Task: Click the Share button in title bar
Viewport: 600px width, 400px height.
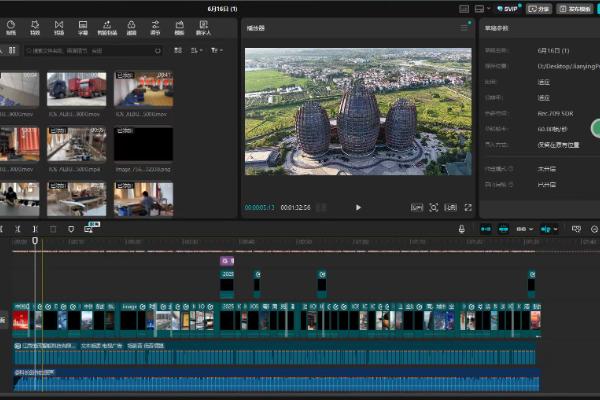Action: (x=540, y=8)
